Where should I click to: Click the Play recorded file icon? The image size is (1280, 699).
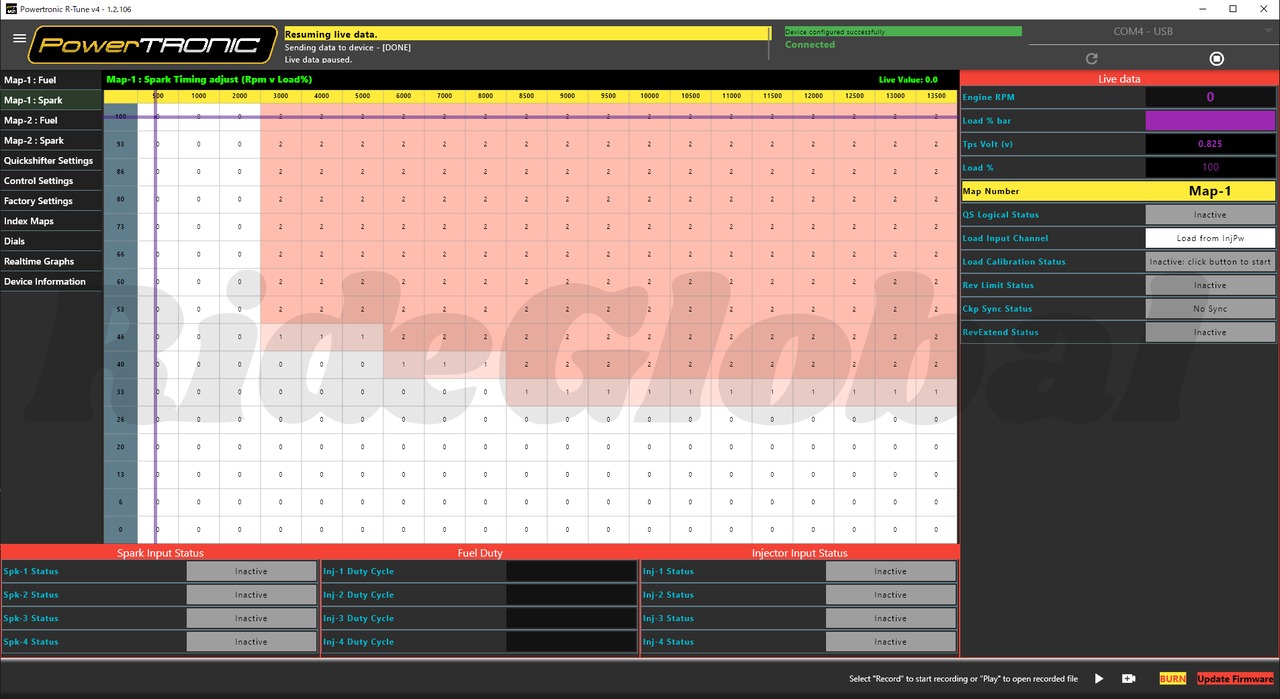(x=1099, y=679)
